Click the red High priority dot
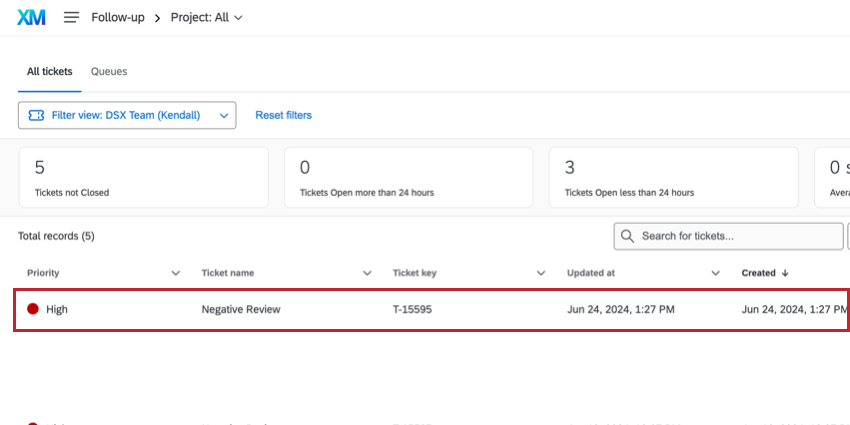 click(33, 309)
